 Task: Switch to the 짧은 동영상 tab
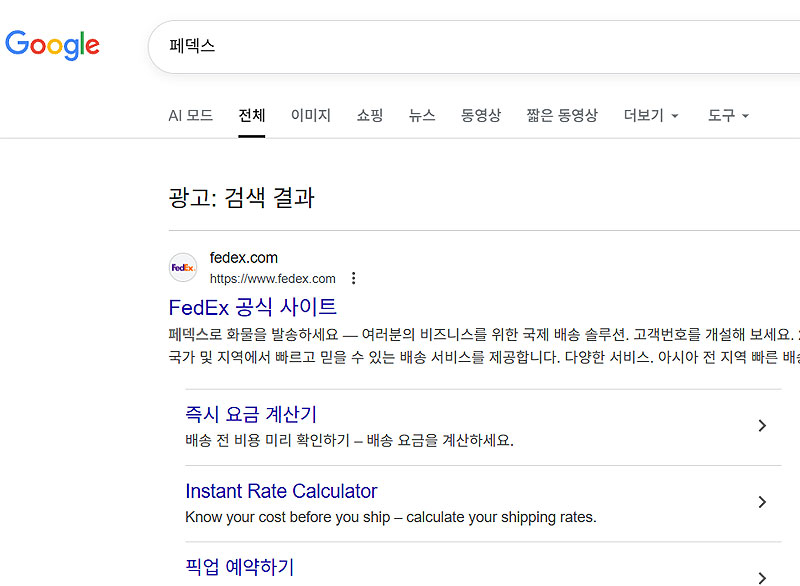562,115
